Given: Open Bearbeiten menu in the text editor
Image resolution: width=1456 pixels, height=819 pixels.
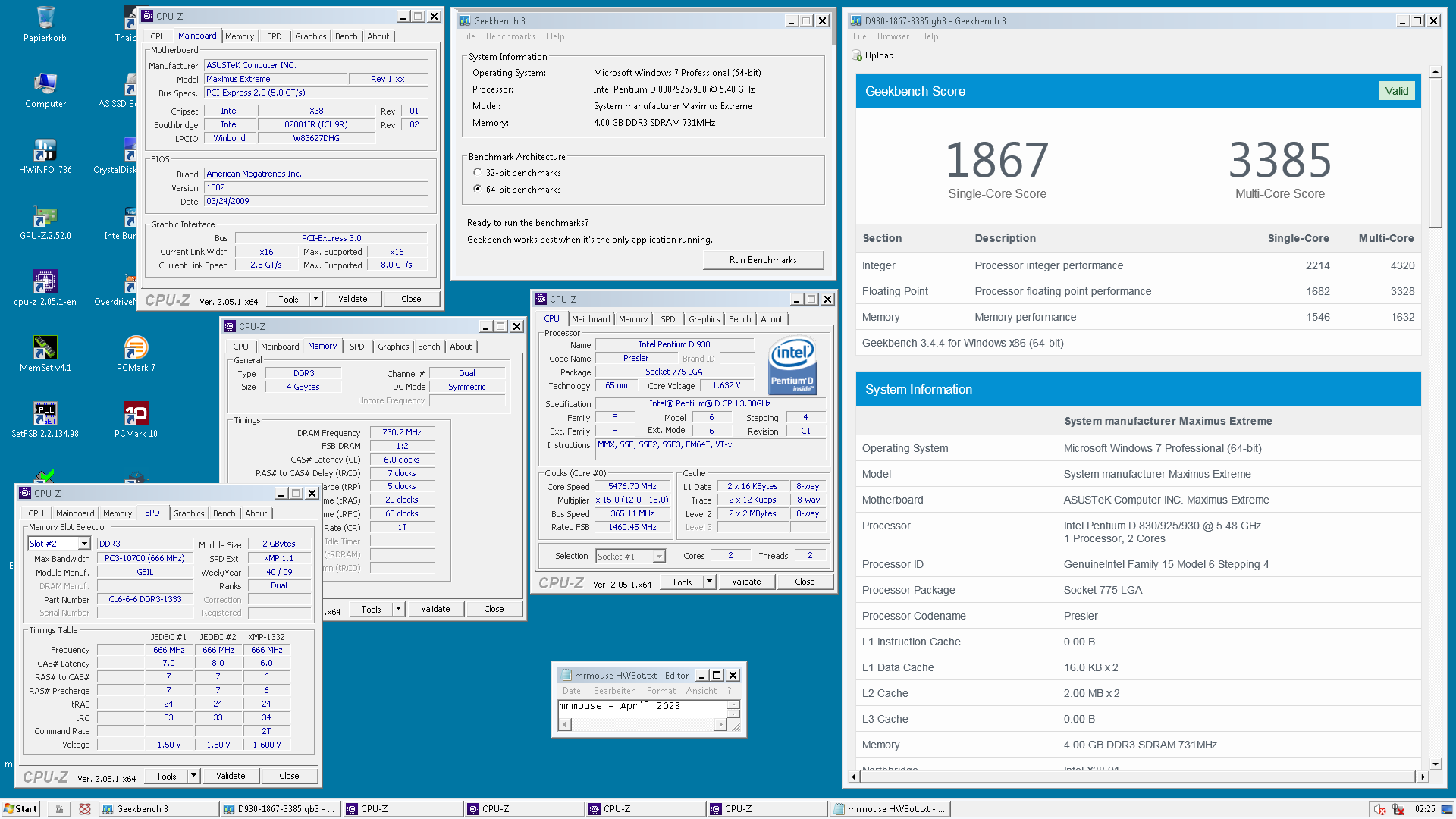Looking at the screenshot, I should click(614, 691).
